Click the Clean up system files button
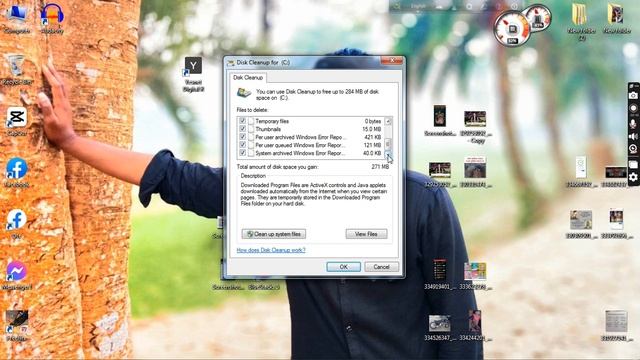The width and height of the screenshot is (640, 360). tap(273, 234)
